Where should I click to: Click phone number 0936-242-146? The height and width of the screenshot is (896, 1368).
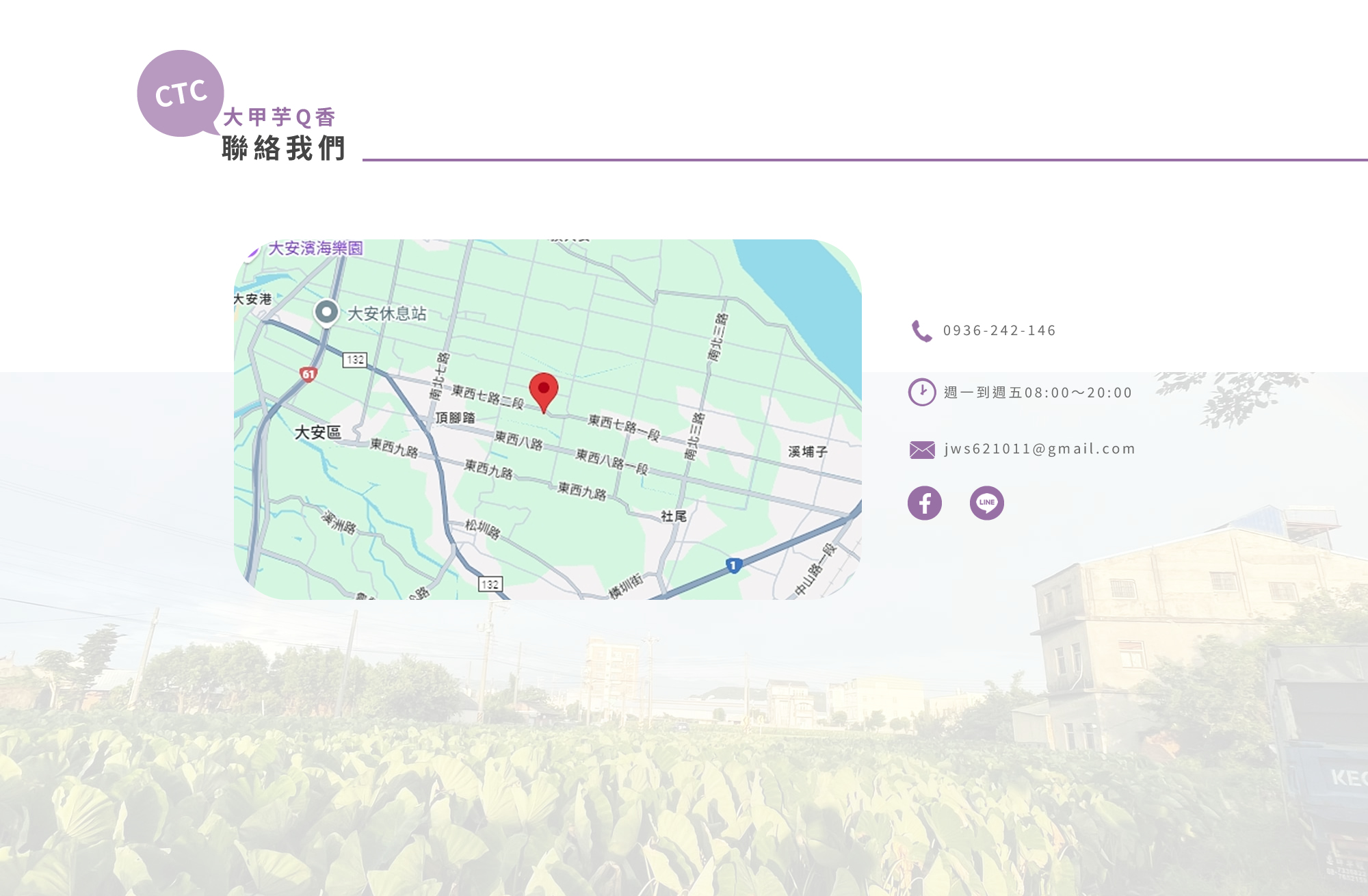[999, 331]
